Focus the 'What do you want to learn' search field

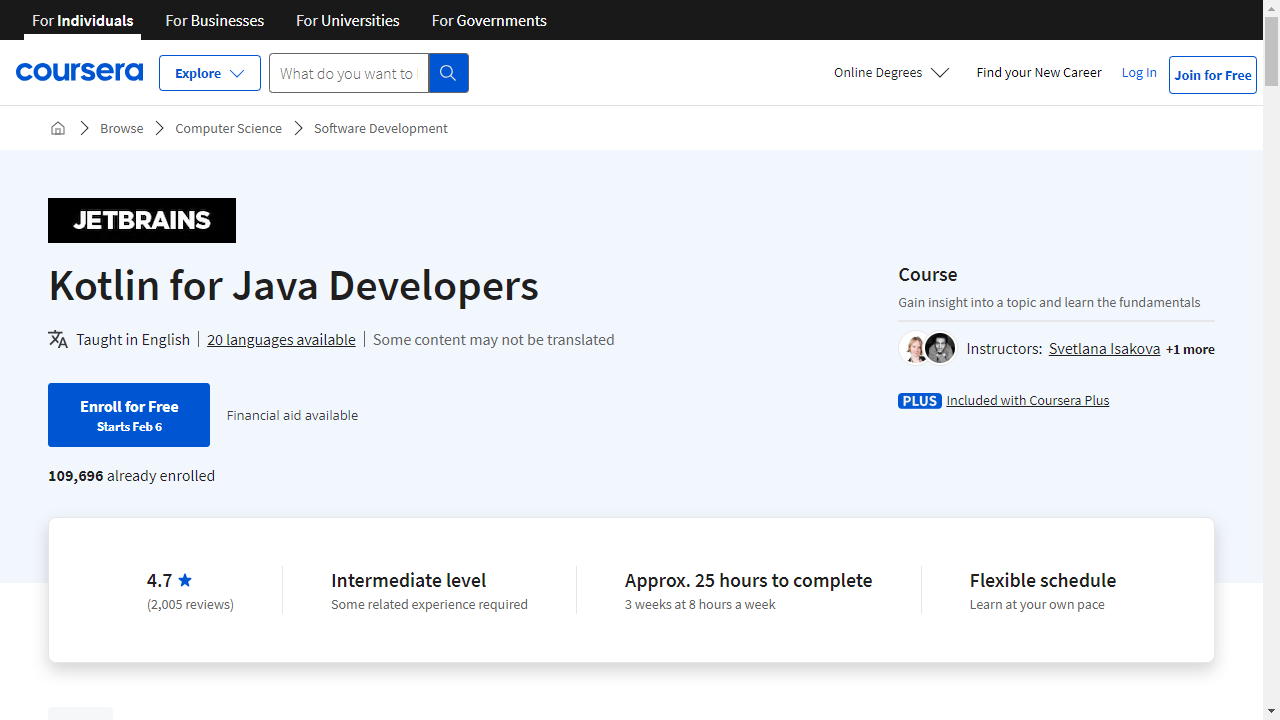pyautogui.click(x=348, y=73)
